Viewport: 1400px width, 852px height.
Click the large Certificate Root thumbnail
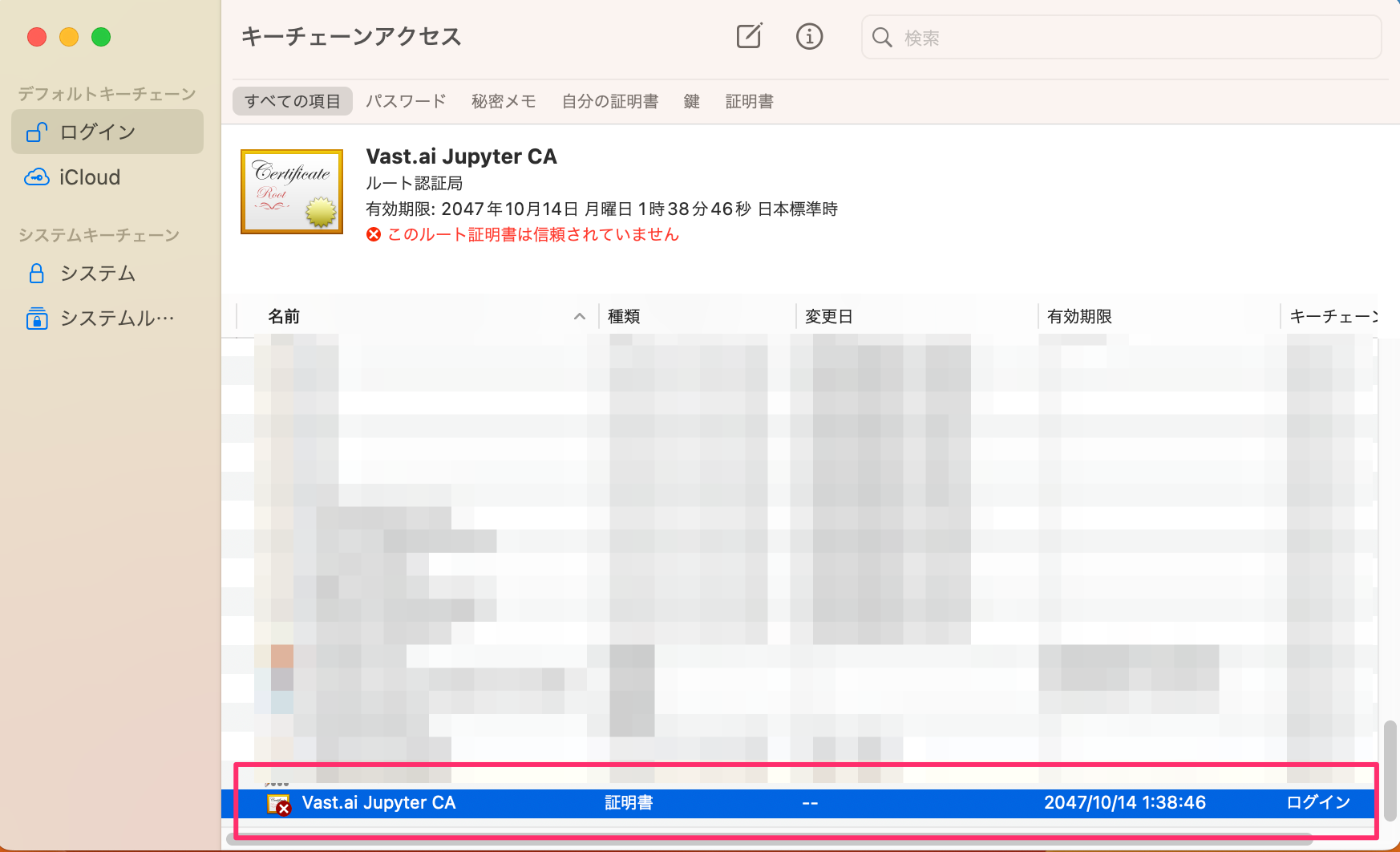292,192
